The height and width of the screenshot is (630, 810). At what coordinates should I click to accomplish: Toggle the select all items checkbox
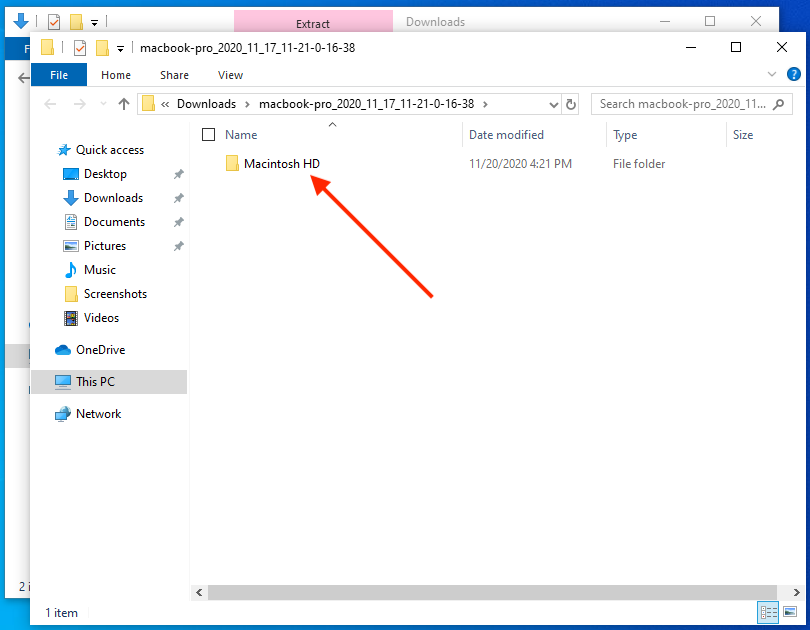(208, 135)
